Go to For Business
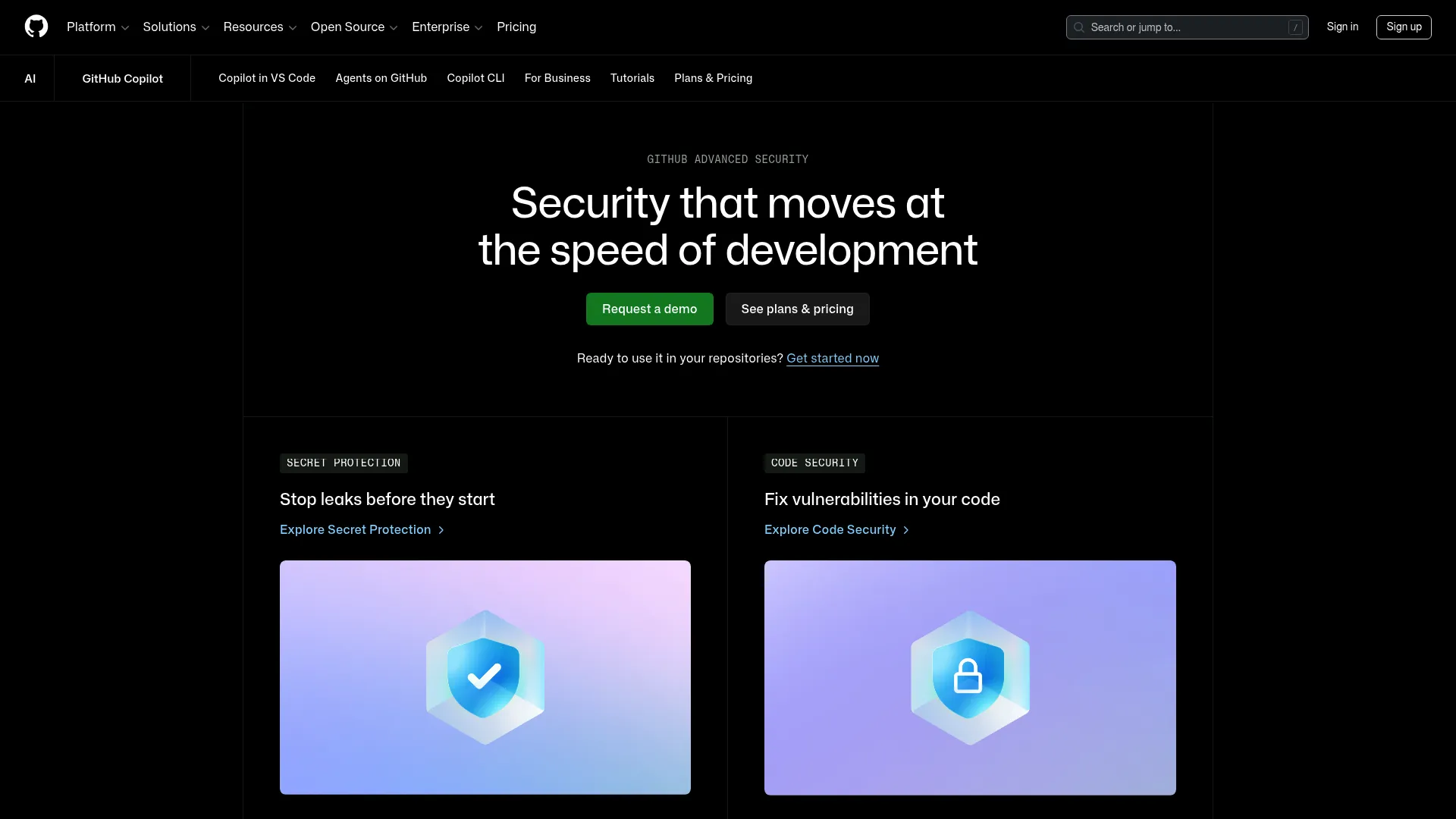The image size is (1456, 819). click(557, 78)
